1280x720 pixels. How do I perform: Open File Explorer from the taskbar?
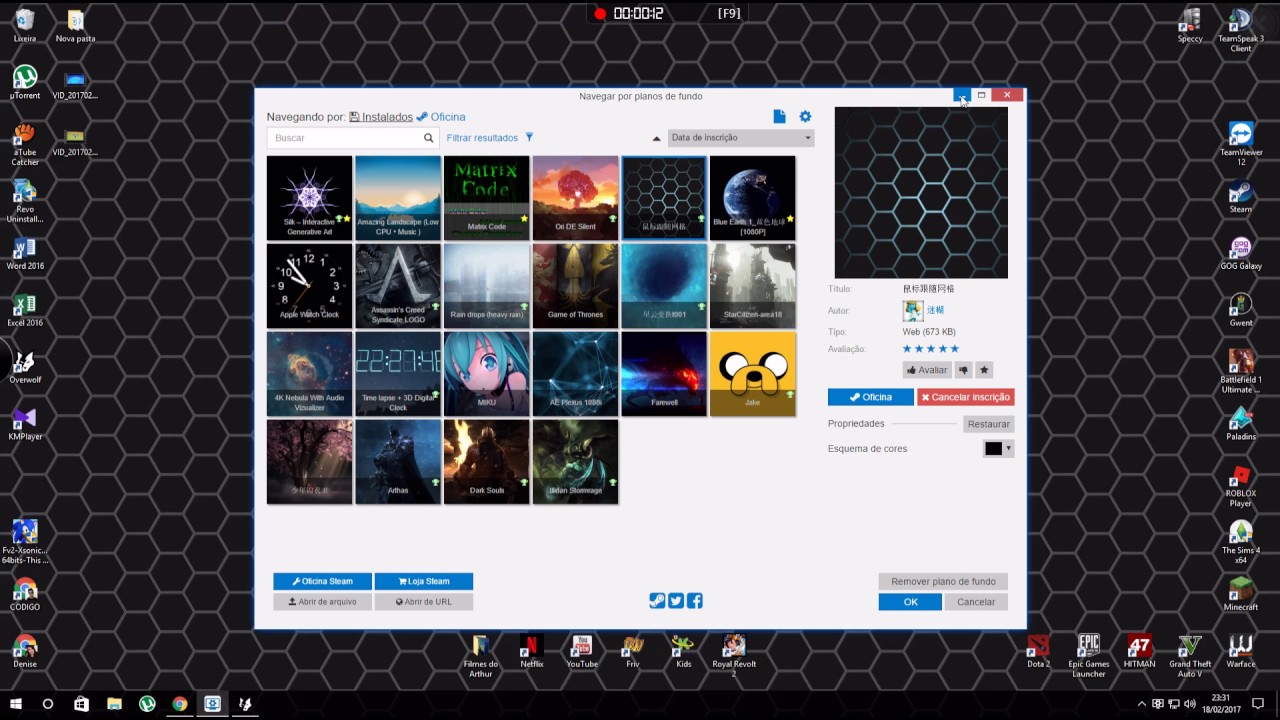coord(114,704)
